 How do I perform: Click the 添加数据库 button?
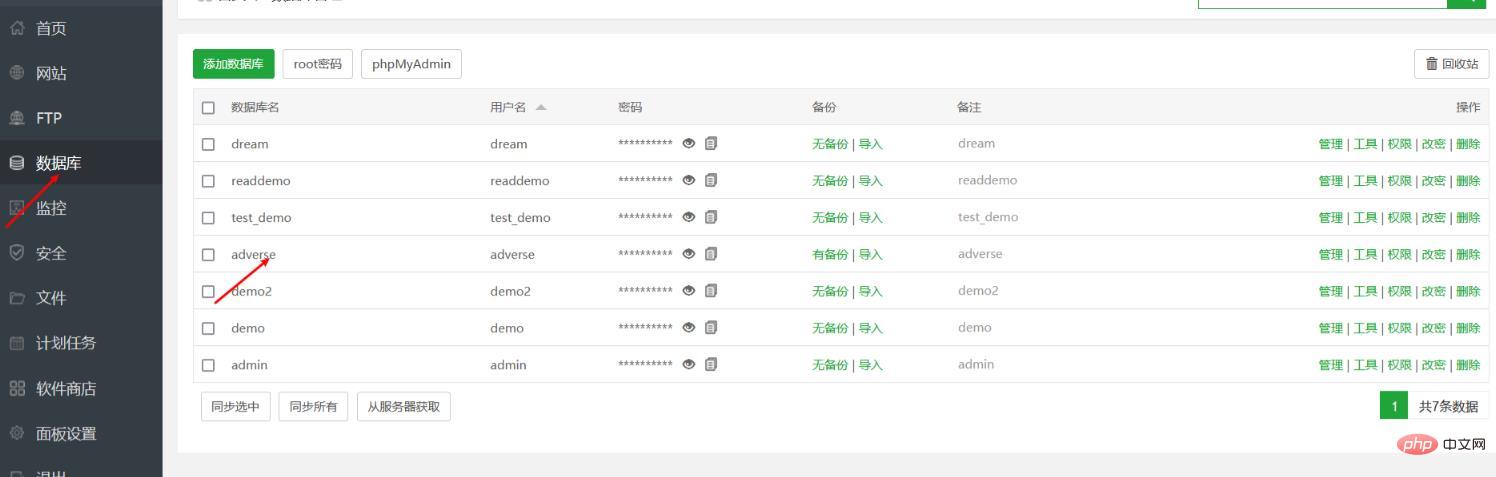(x=233, y=64)
